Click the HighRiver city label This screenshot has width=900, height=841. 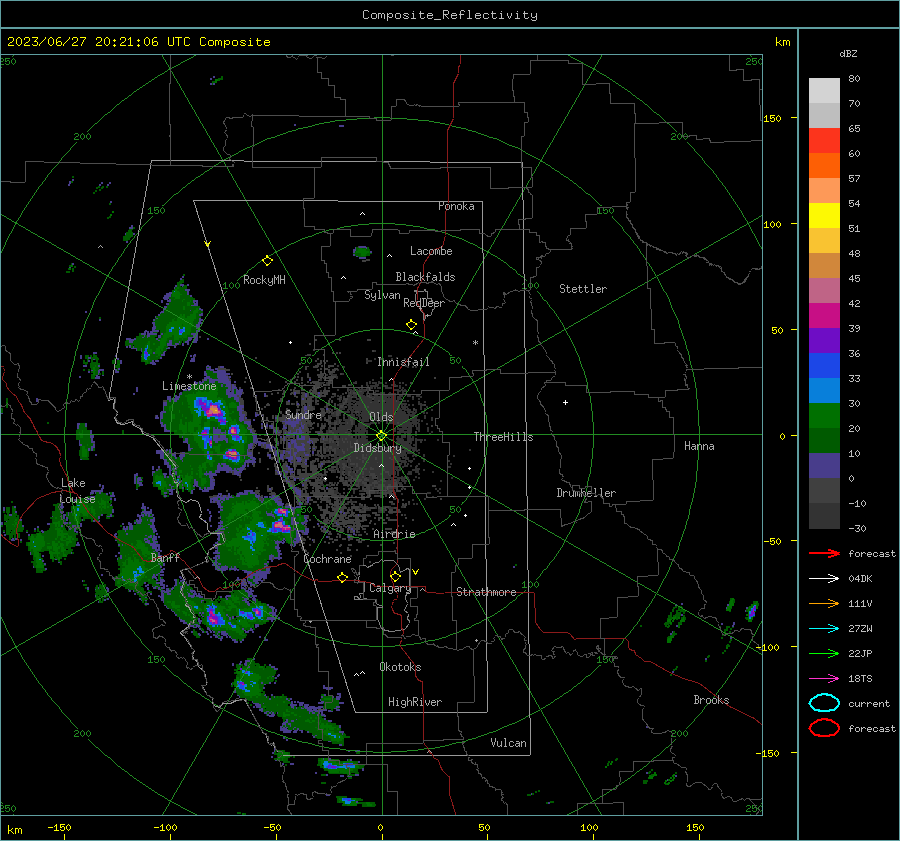tap(415, 702)
